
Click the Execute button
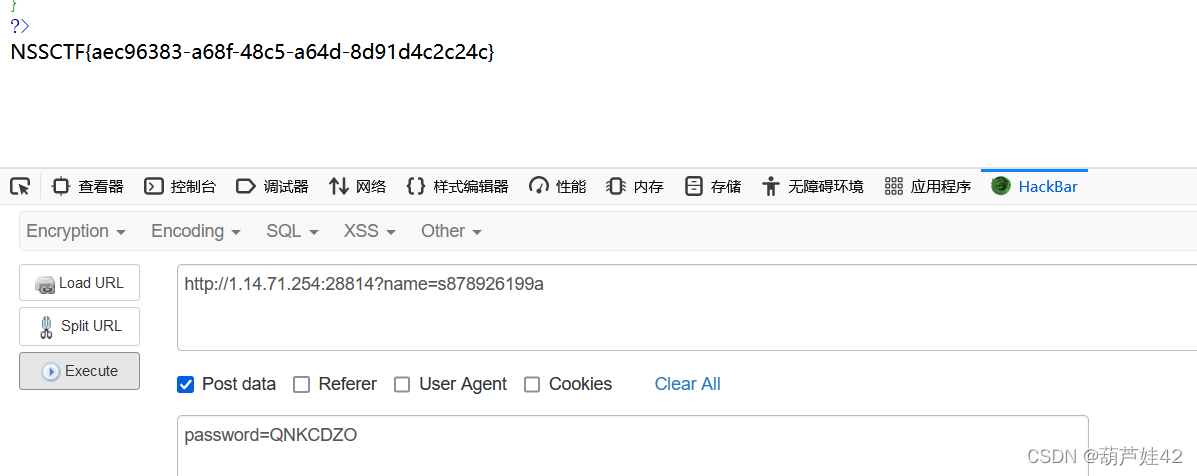click(79, 371)
